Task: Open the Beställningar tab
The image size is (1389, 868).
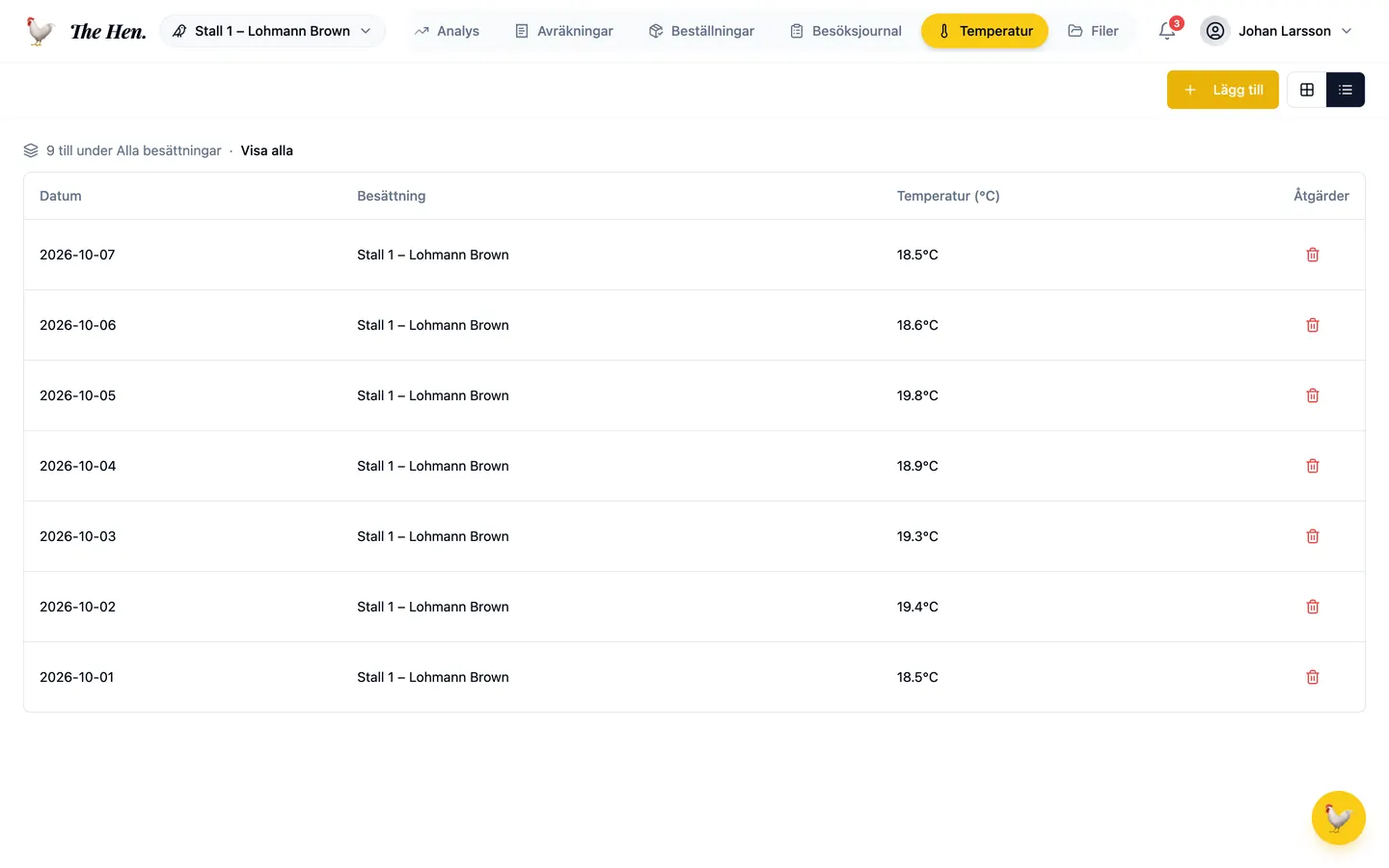Action: pyautogui.click(x=701, y=31)
